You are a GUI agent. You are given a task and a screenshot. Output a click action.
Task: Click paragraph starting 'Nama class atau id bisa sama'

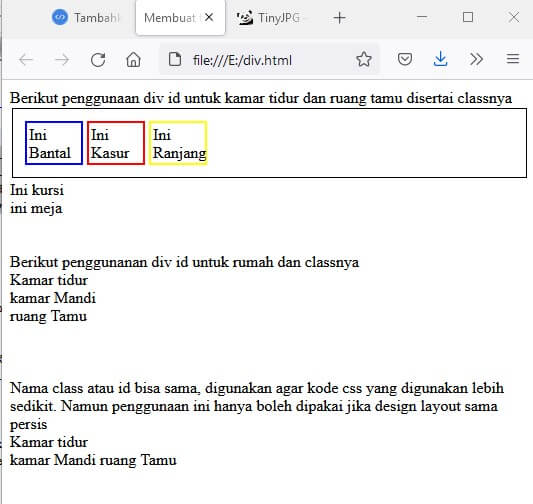257,406
